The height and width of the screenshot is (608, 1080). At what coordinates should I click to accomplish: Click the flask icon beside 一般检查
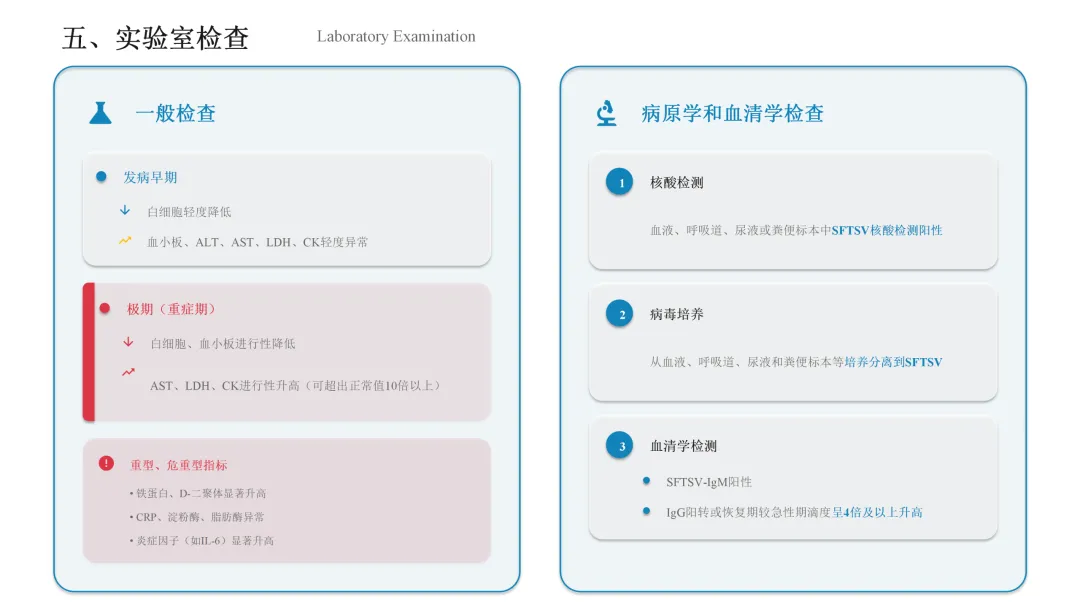tap(100, 113)
